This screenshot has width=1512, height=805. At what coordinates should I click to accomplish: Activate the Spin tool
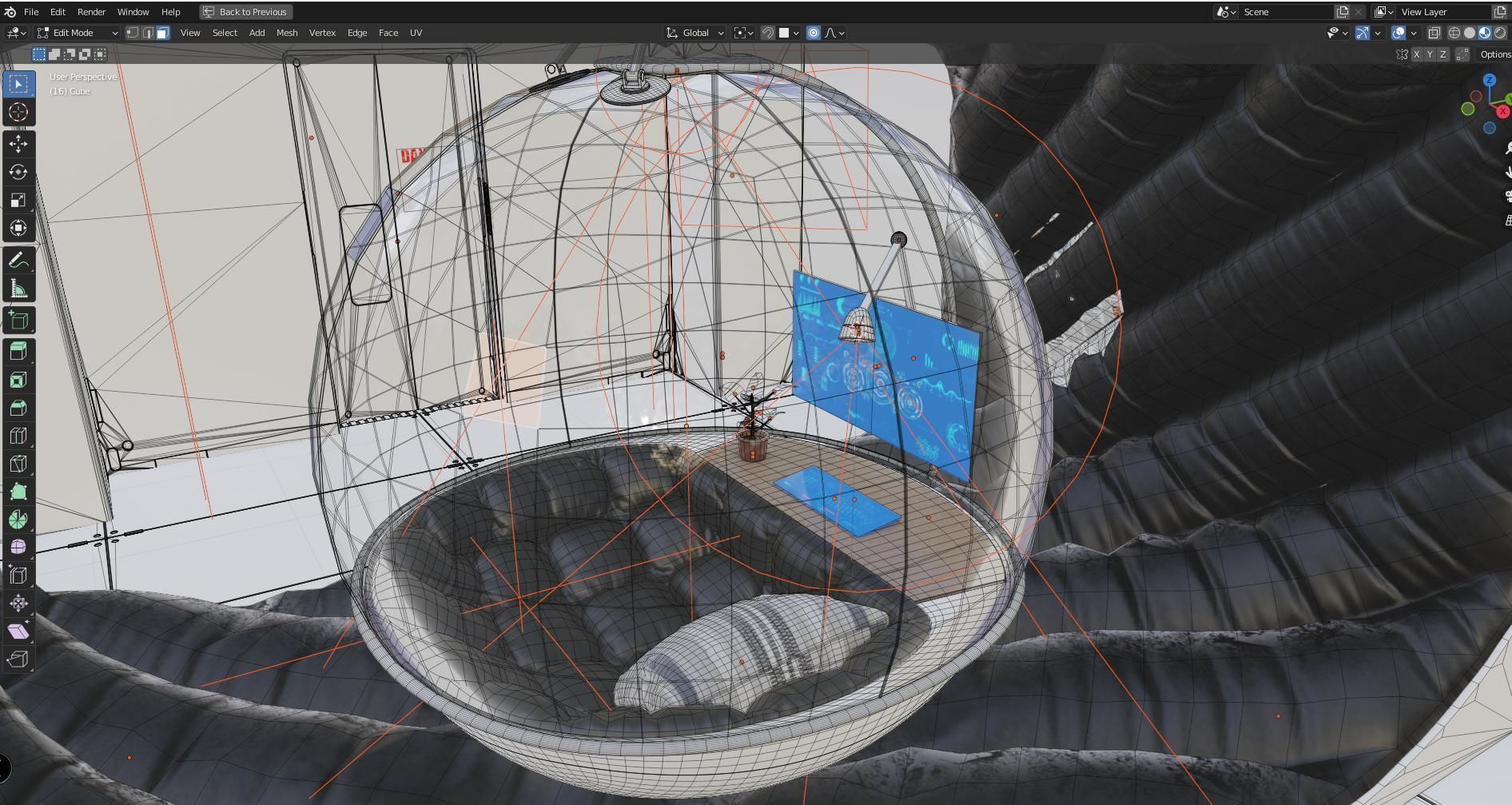tap(18, 520)
